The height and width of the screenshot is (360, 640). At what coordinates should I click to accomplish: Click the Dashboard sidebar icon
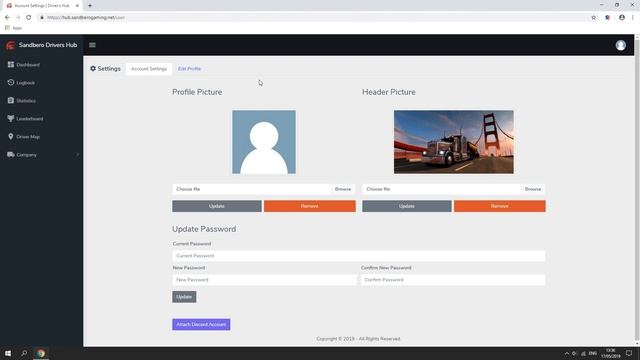tap(11, 64)
